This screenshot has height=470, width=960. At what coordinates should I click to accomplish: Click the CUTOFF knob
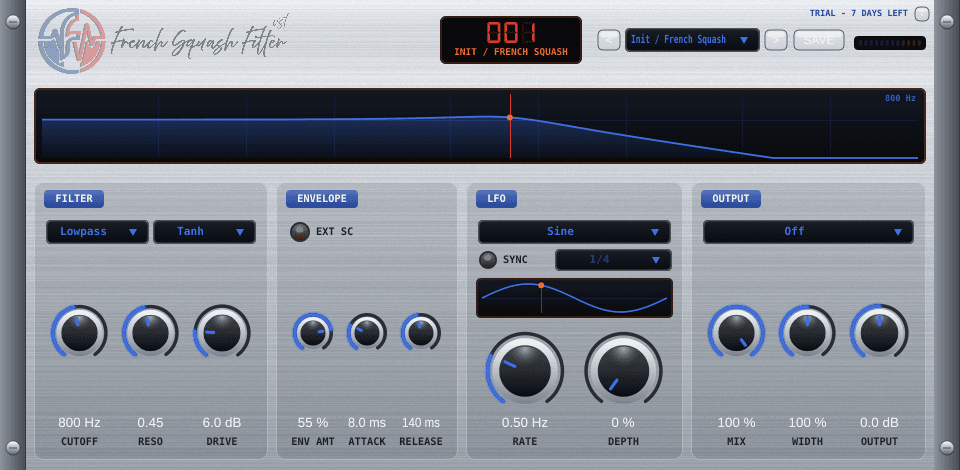(79, 333)
